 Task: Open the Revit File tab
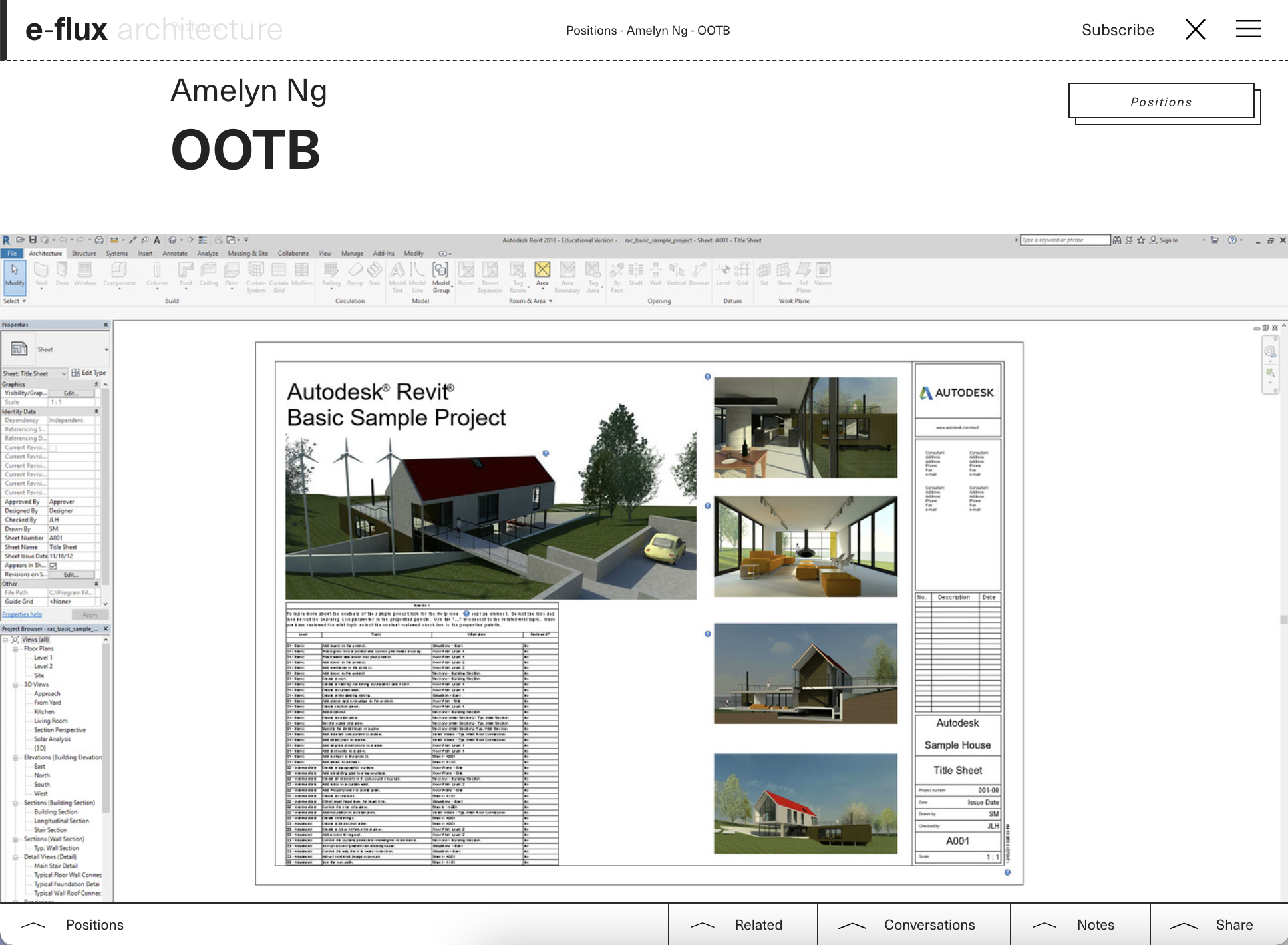click(12, 253)
